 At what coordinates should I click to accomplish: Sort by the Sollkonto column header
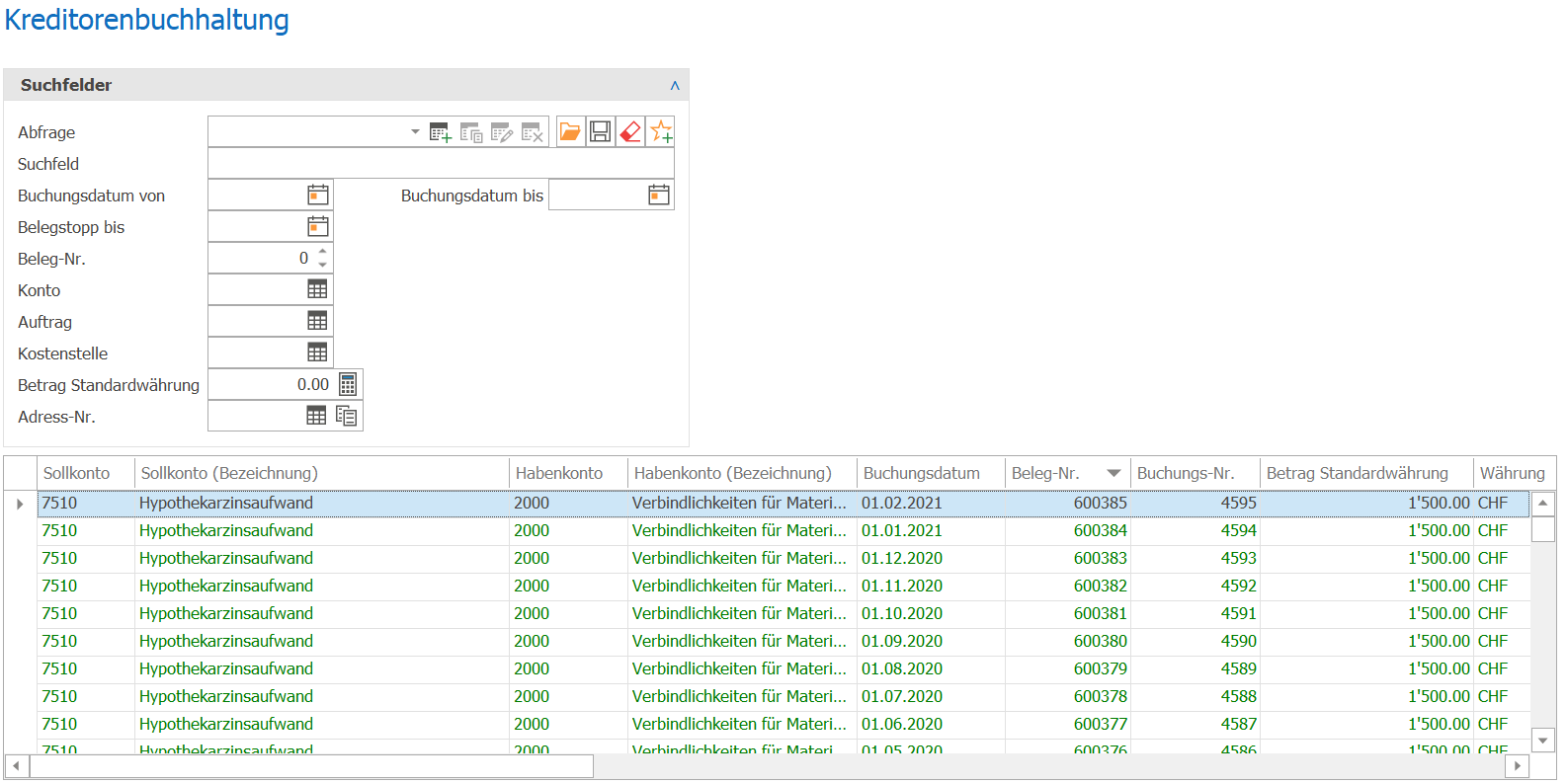pos(85,473)
